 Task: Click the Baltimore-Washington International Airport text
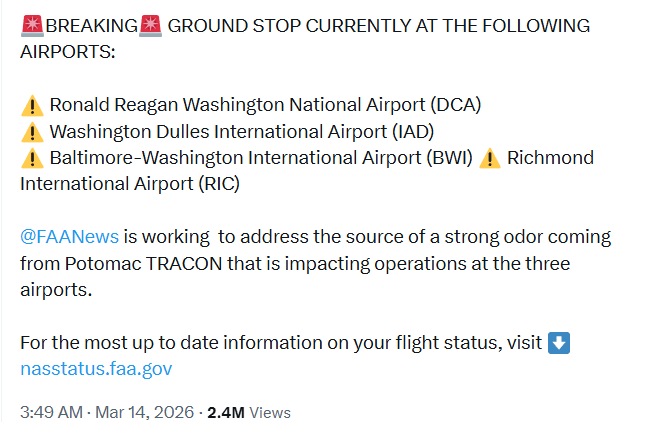tap(261, 158)
